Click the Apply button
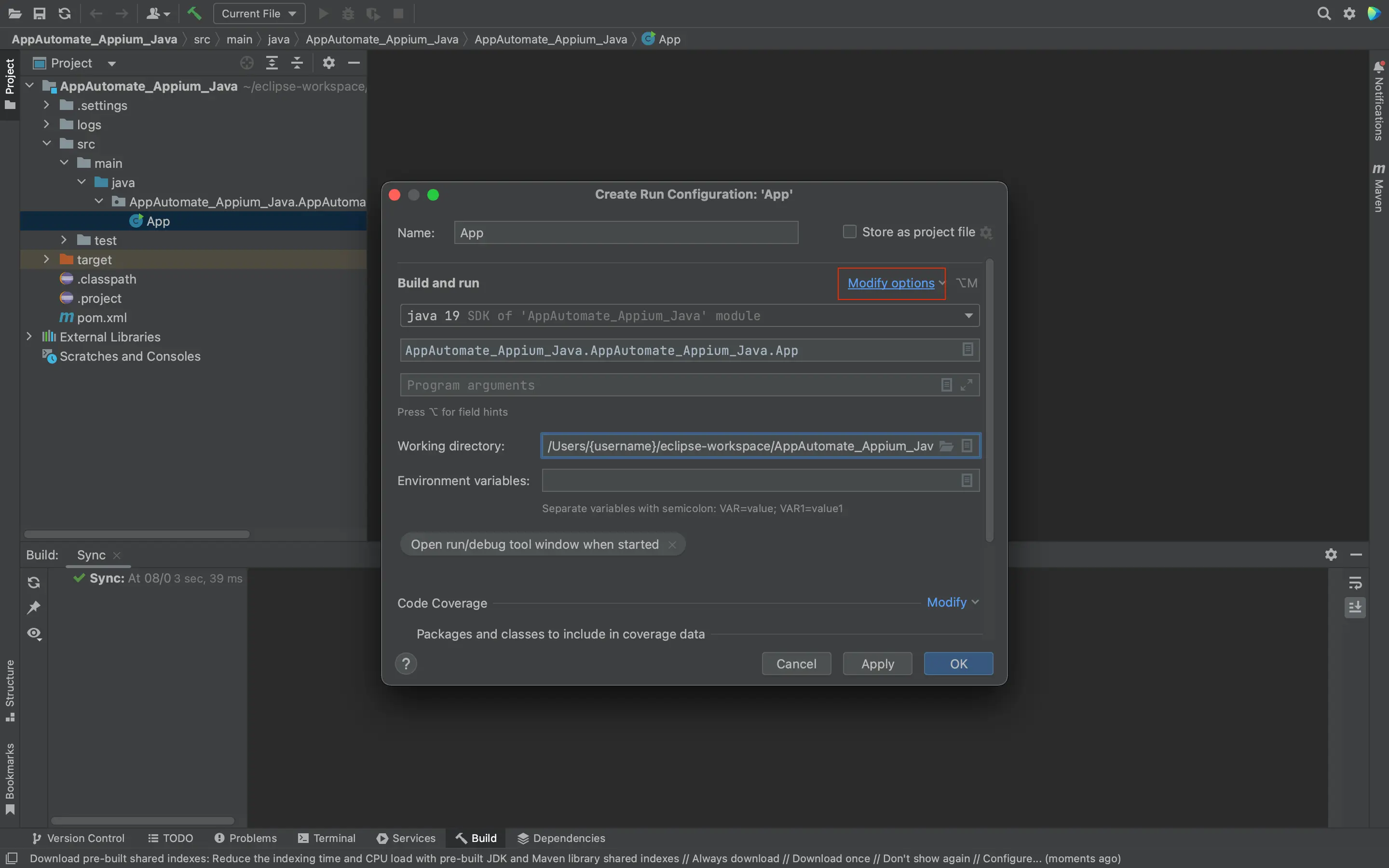 (x=877, y=664)
